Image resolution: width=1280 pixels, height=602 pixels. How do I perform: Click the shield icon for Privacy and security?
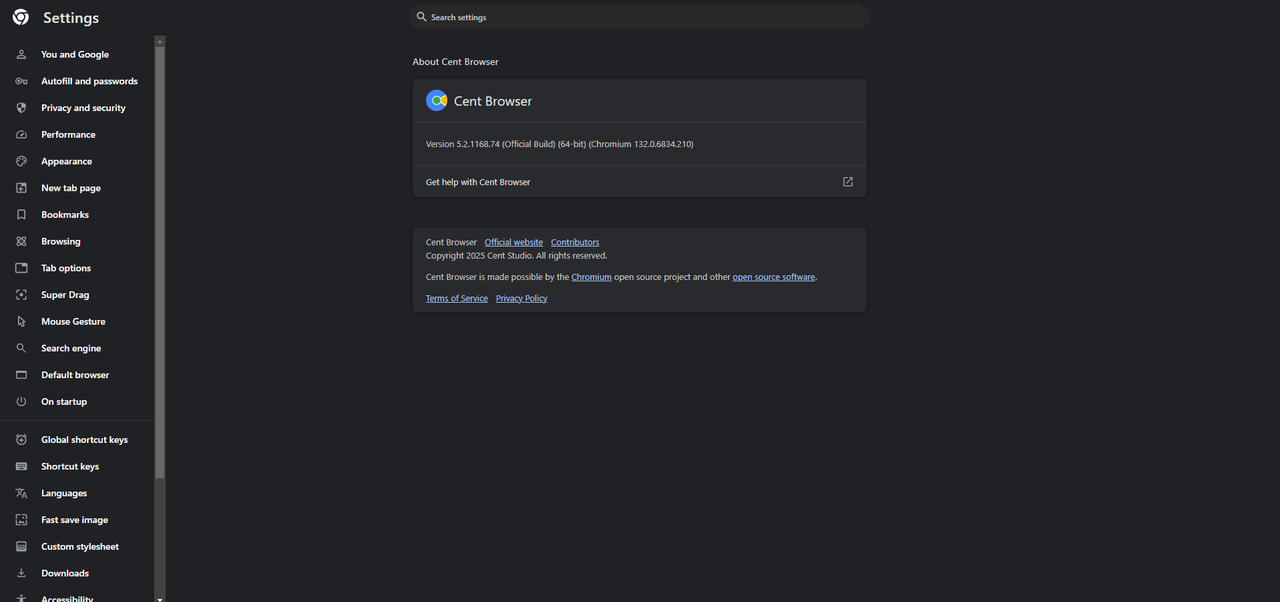[21, 108]
